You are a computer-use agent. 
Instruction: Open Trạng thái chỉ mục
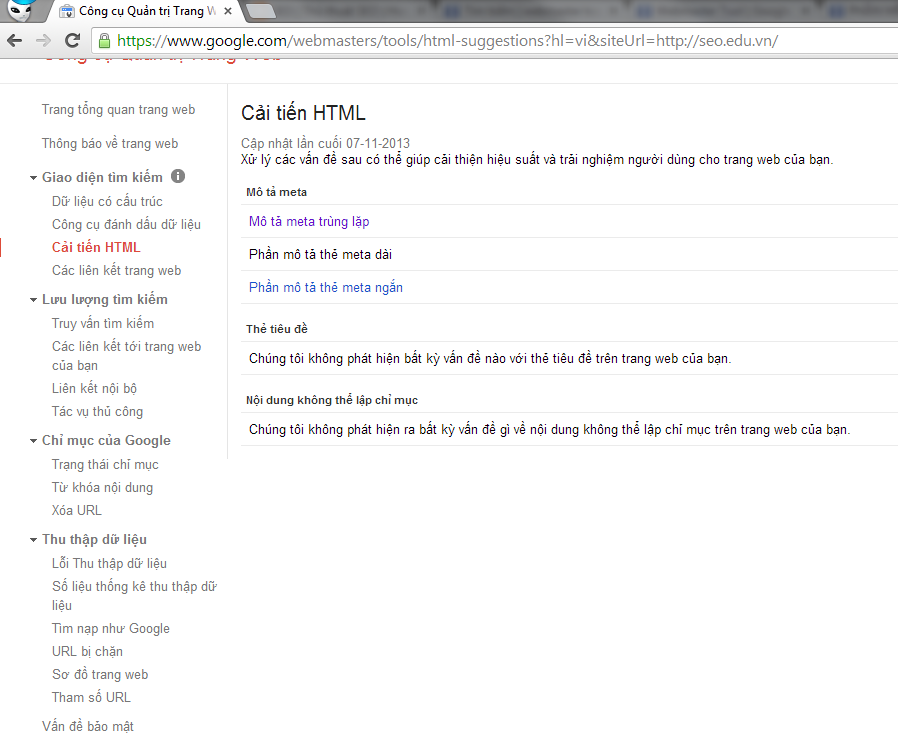point(105,465)
